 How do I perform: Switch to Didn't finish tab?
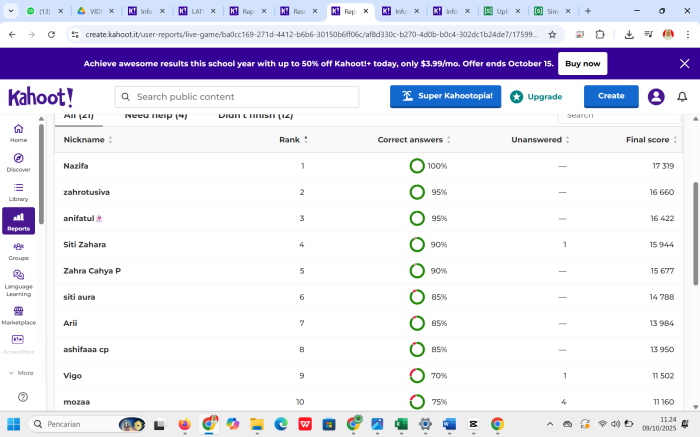click(x=255, y=116)
